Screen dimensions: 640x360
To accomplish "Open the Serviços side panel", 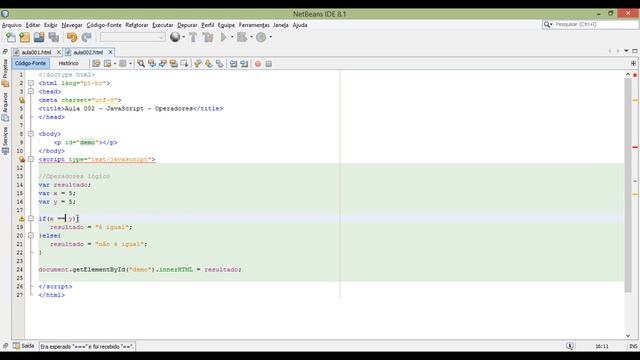I will pyautogui.click(x=5, y=140).
